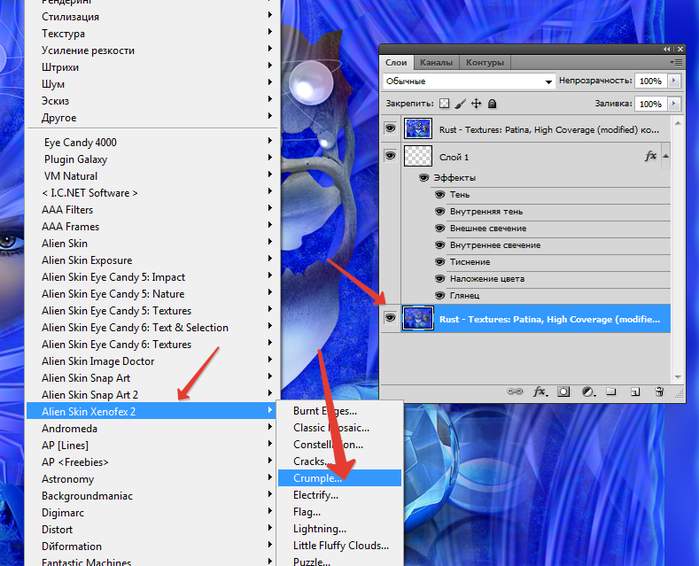Create a new layer icon

click(x=635, y=391)
